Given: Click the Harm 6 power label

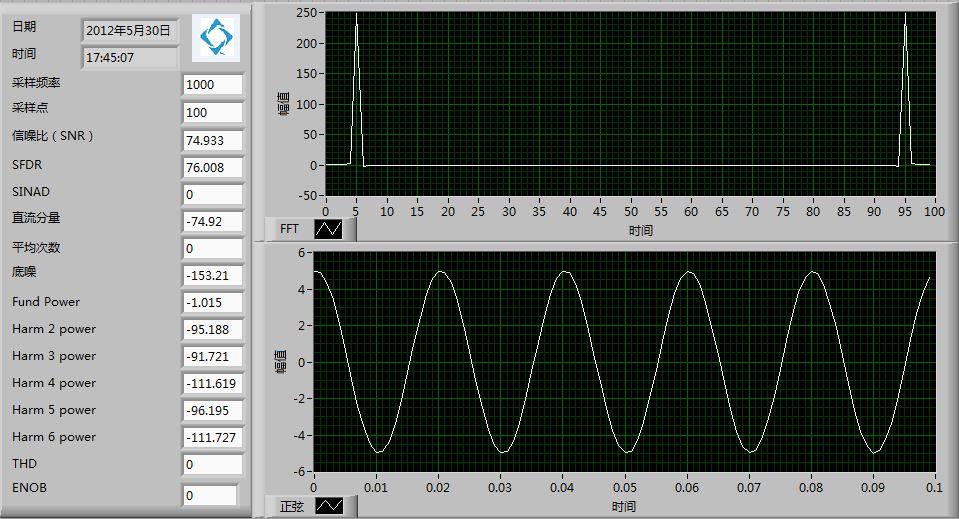Looking at the screenshot, I should tap(54, 436).
